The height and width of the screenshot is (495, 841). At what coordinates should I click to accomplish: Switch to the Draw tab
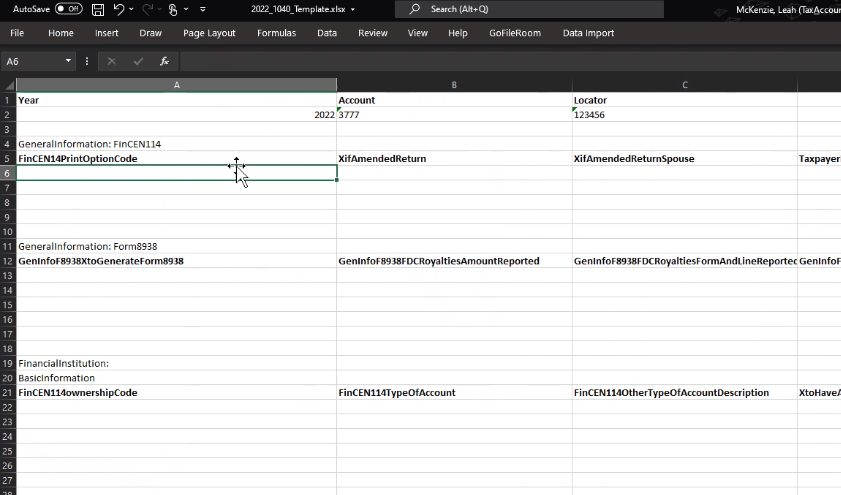150,33
